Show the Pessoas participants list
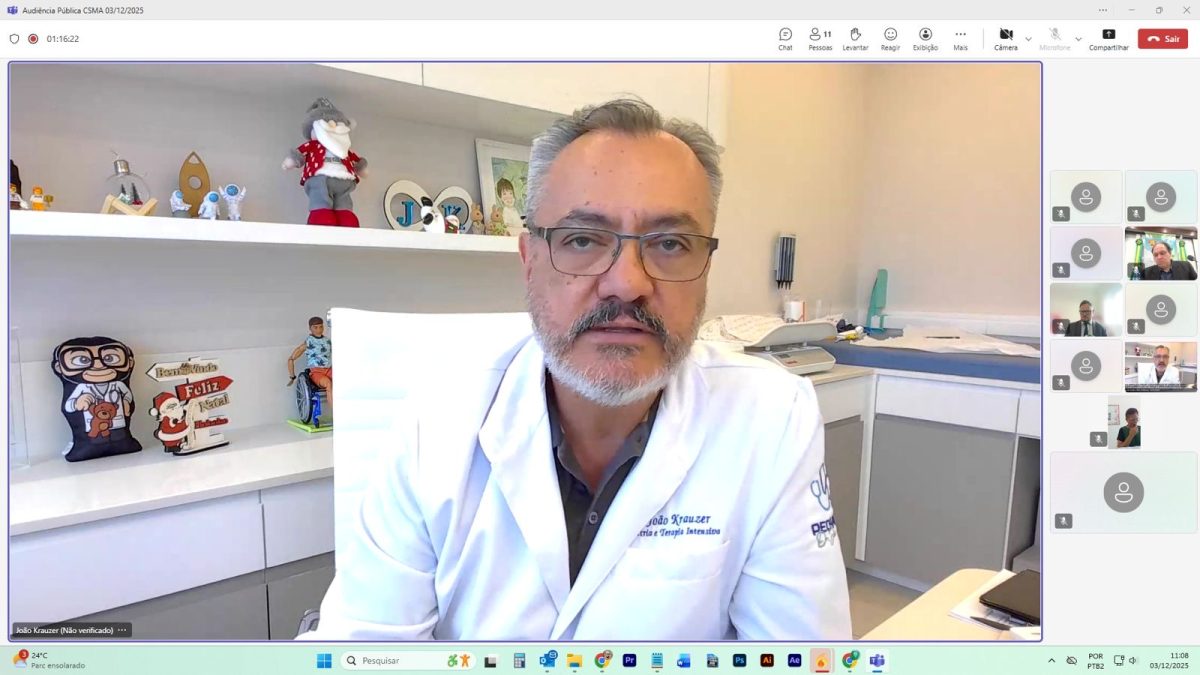Image resolution: width=1200 pixels, height=675 pixels. tap(820, 38)
